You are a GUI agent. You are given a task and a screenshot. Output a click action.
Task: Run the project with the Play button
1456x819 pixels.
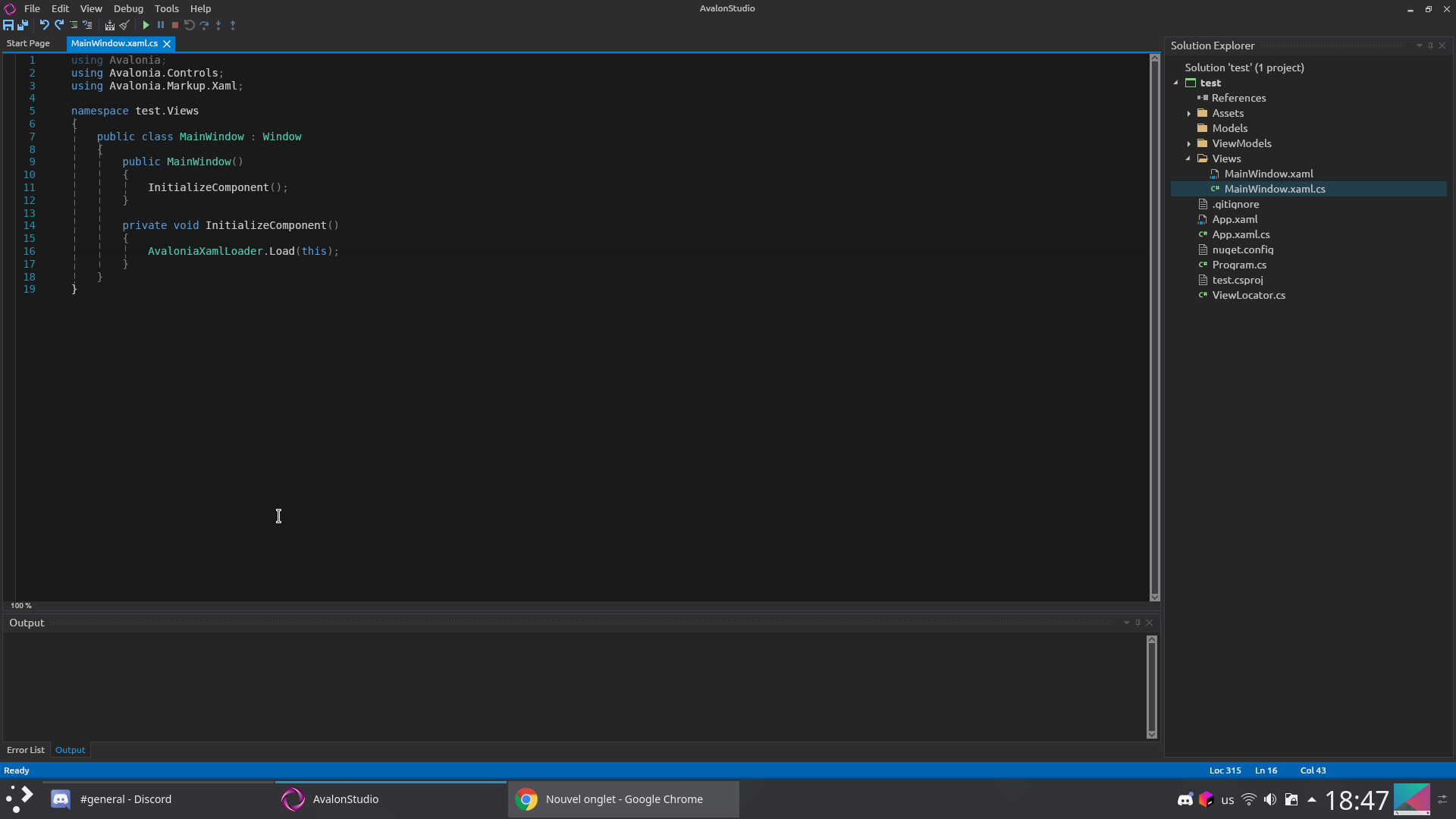(x=146, y=25)
